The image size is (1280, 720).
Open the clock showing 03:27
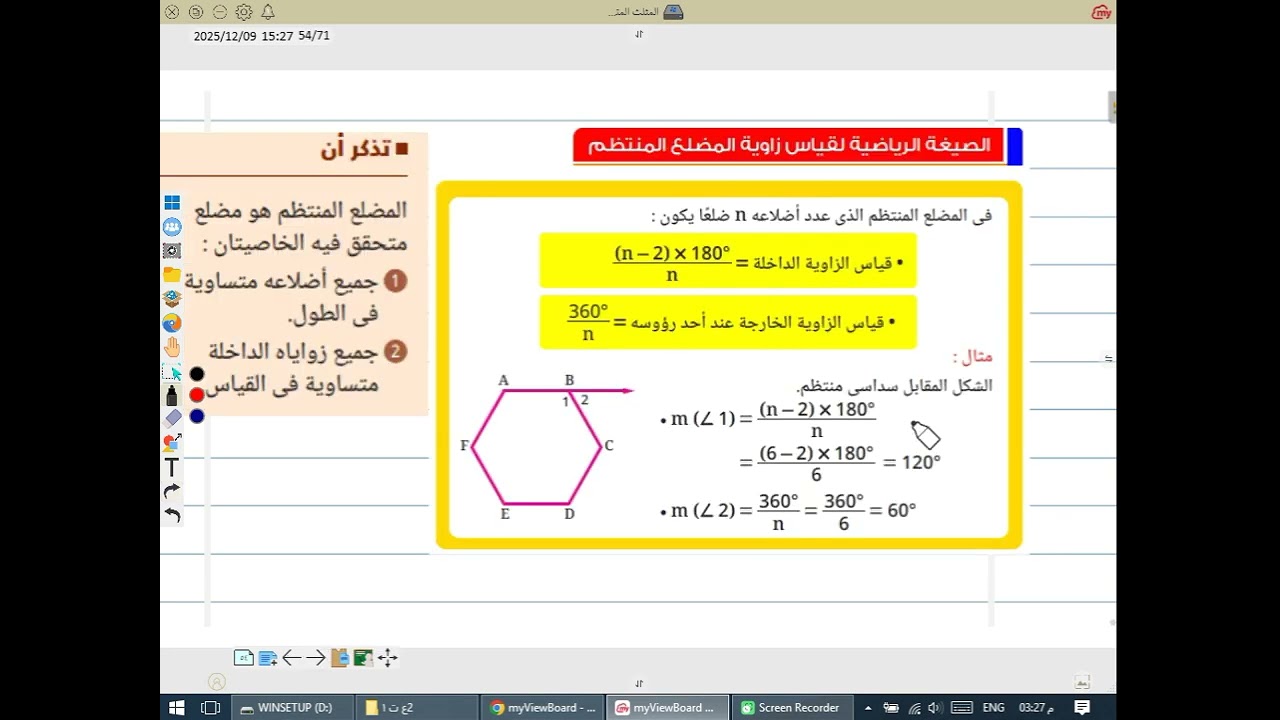[x=1037, y=707]
